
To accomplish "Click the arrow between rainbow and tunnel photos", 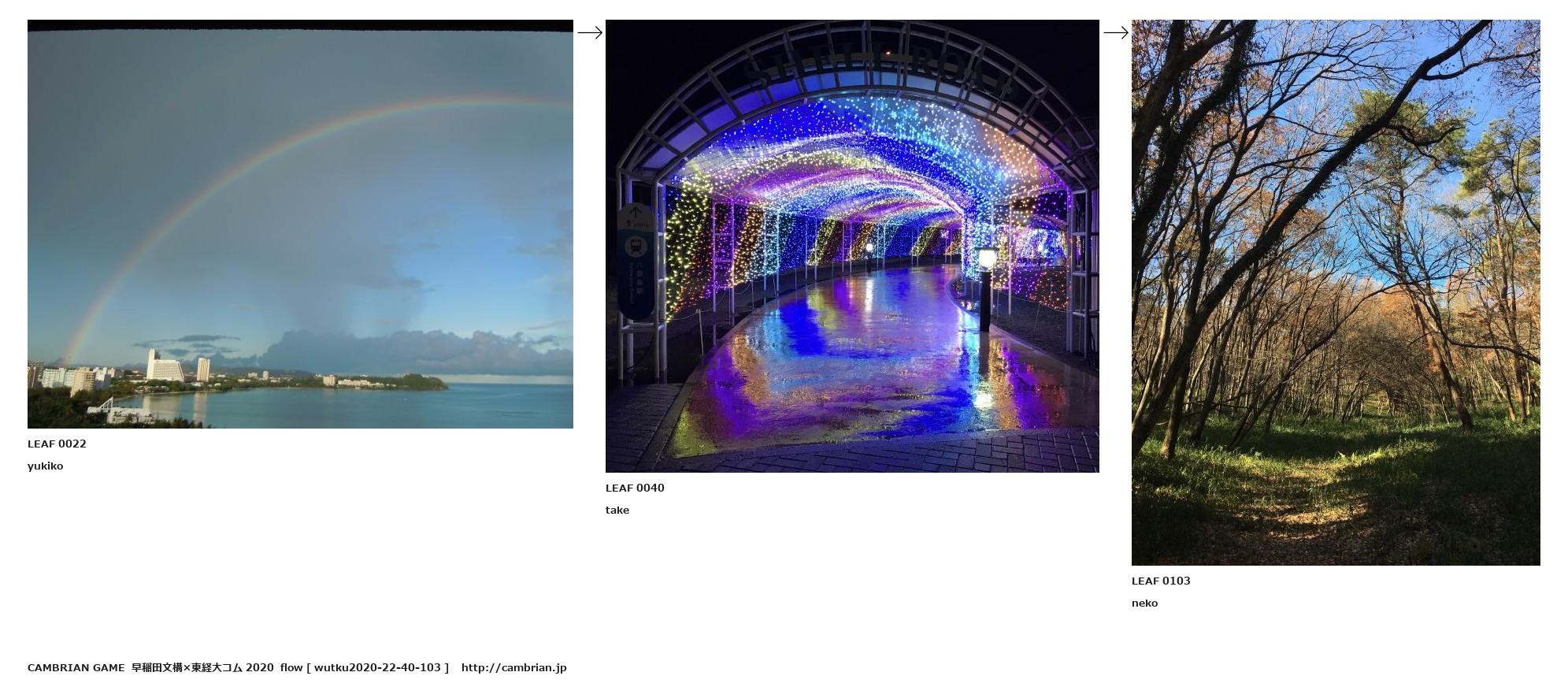I will click(589, 32).
